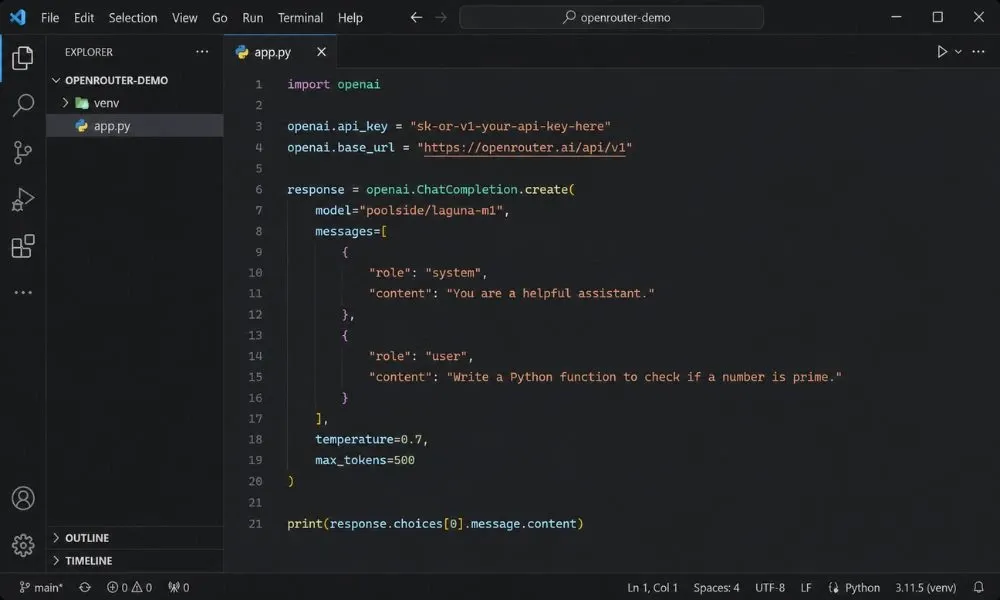The width and height of the screenshot is (1000, 600).
Task: Open the Manage gear settings icon
Action: (x=22, y=545)
